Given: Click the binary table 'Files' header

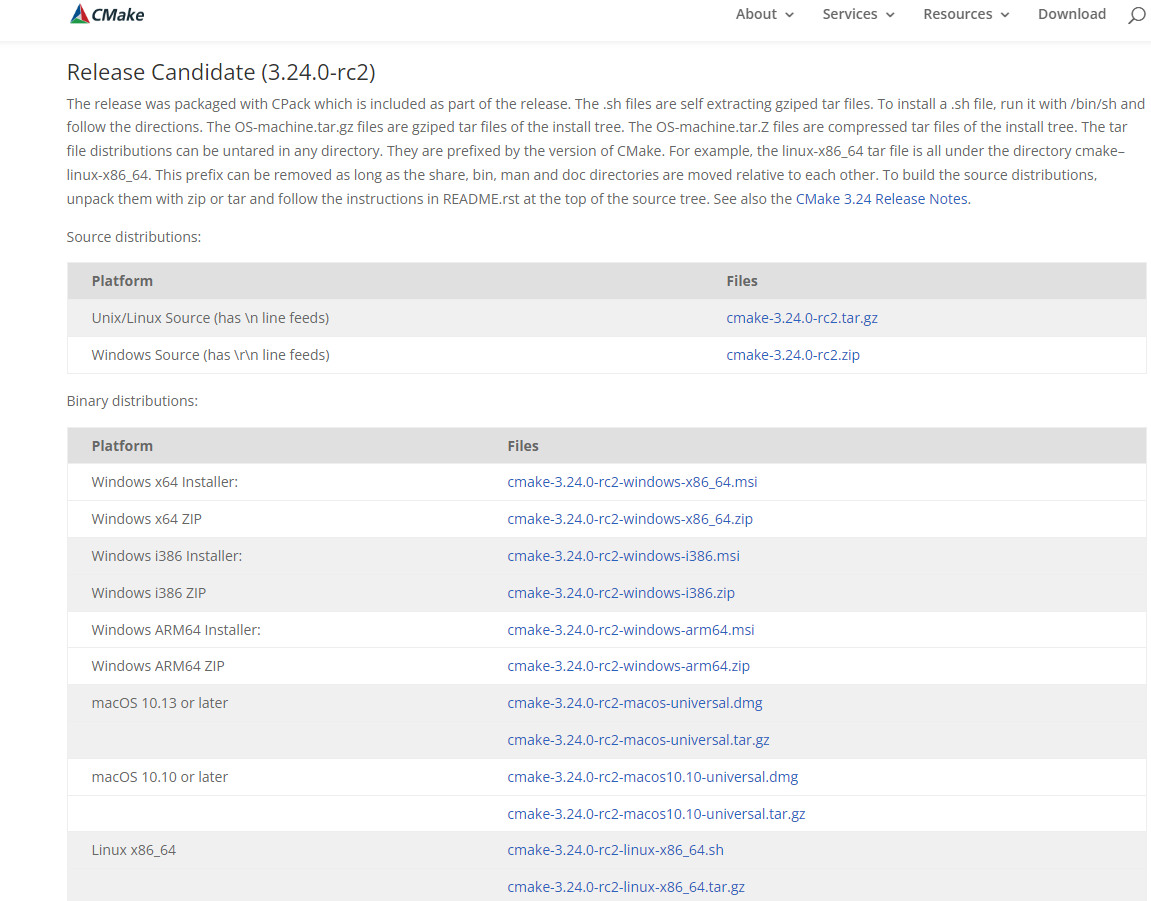Looking at the screenshot, I should coord(523,446).
